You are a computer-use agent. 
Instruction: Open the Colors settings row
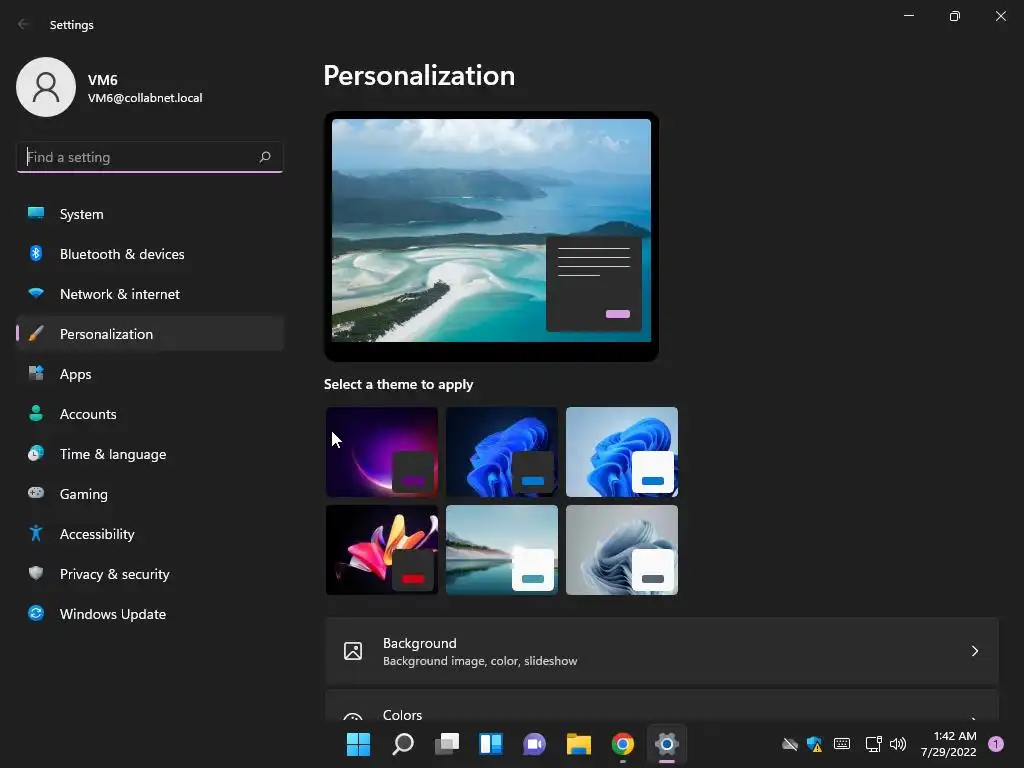(x=662, y=707)
